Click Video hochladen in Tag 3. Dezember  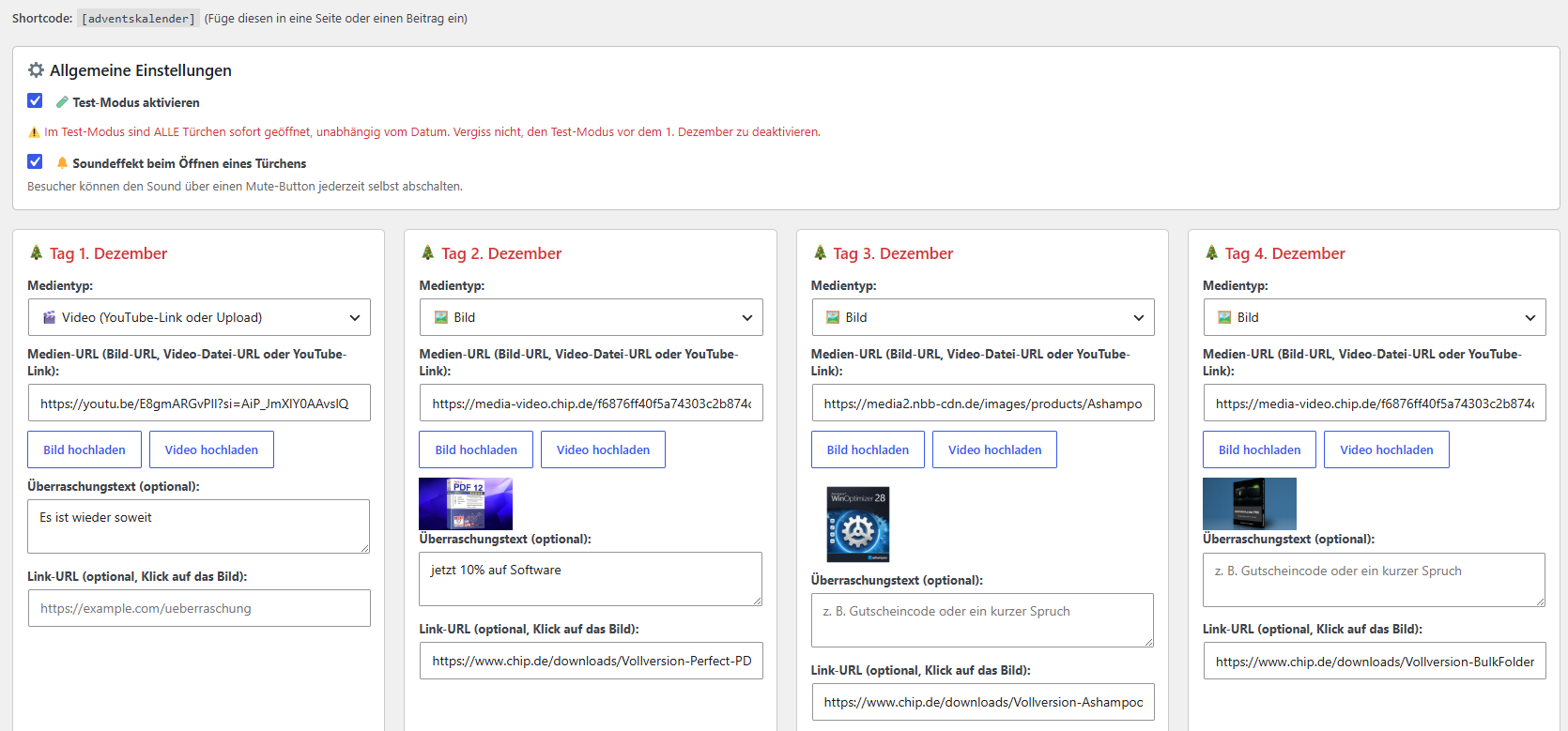coord(994,449)
